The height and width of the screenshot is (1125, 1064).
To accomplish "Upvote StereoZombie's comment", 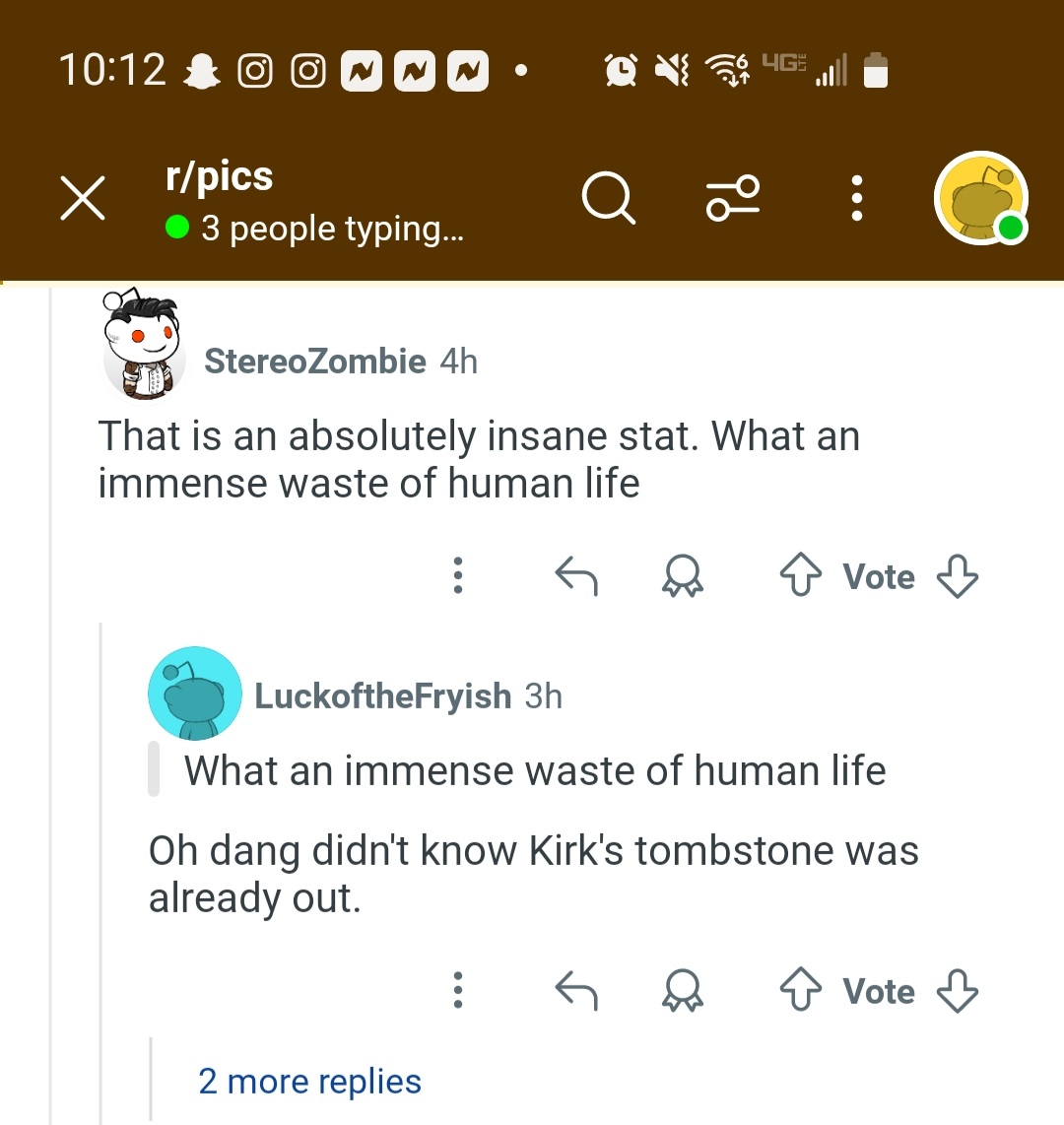I will 800,576.
